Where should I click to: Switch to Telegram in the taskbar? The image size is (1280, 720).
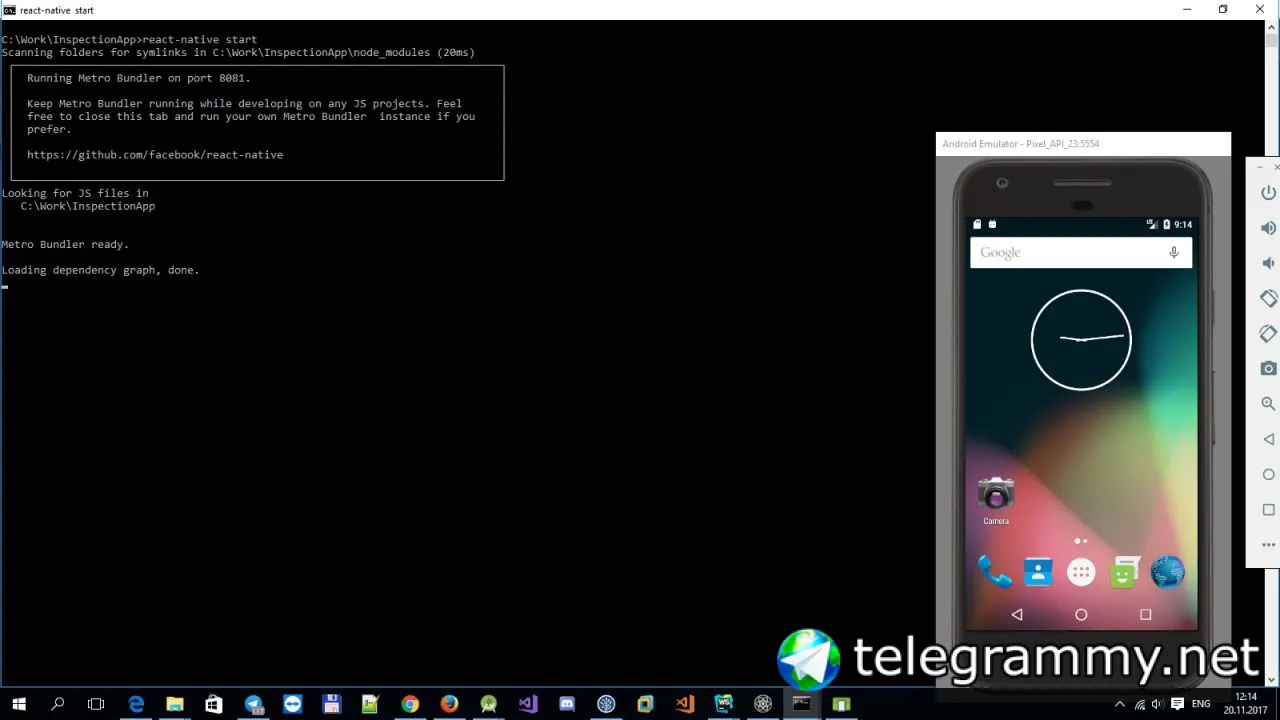click(253, 704)
